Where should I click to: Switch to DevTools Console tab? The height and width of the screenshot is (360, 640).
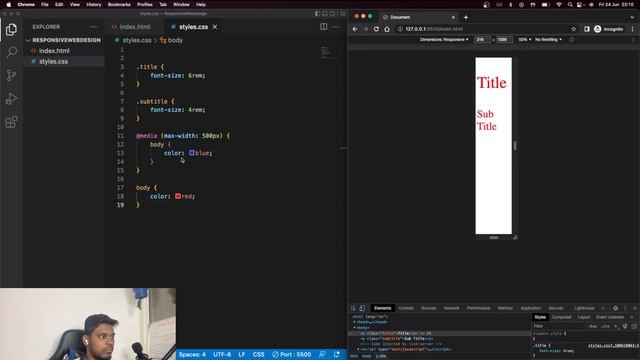[x=406, y=308]
